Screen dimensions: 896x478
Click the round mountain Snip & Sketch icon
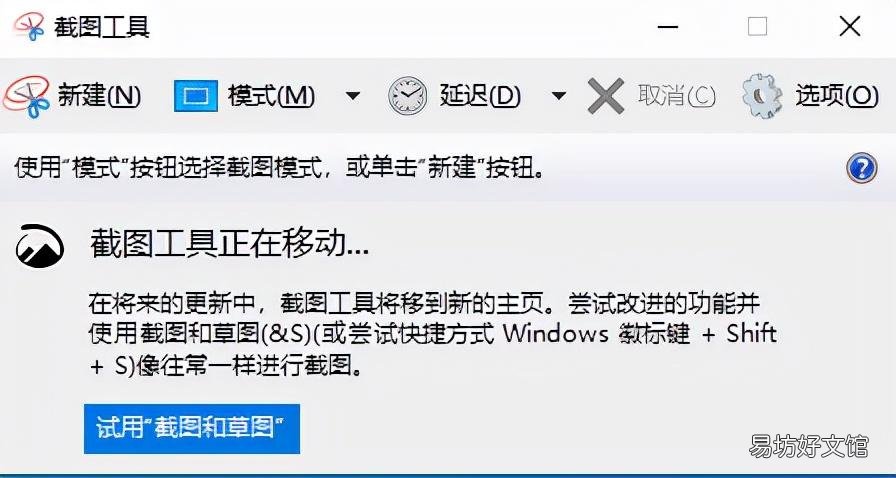point(40,246)
